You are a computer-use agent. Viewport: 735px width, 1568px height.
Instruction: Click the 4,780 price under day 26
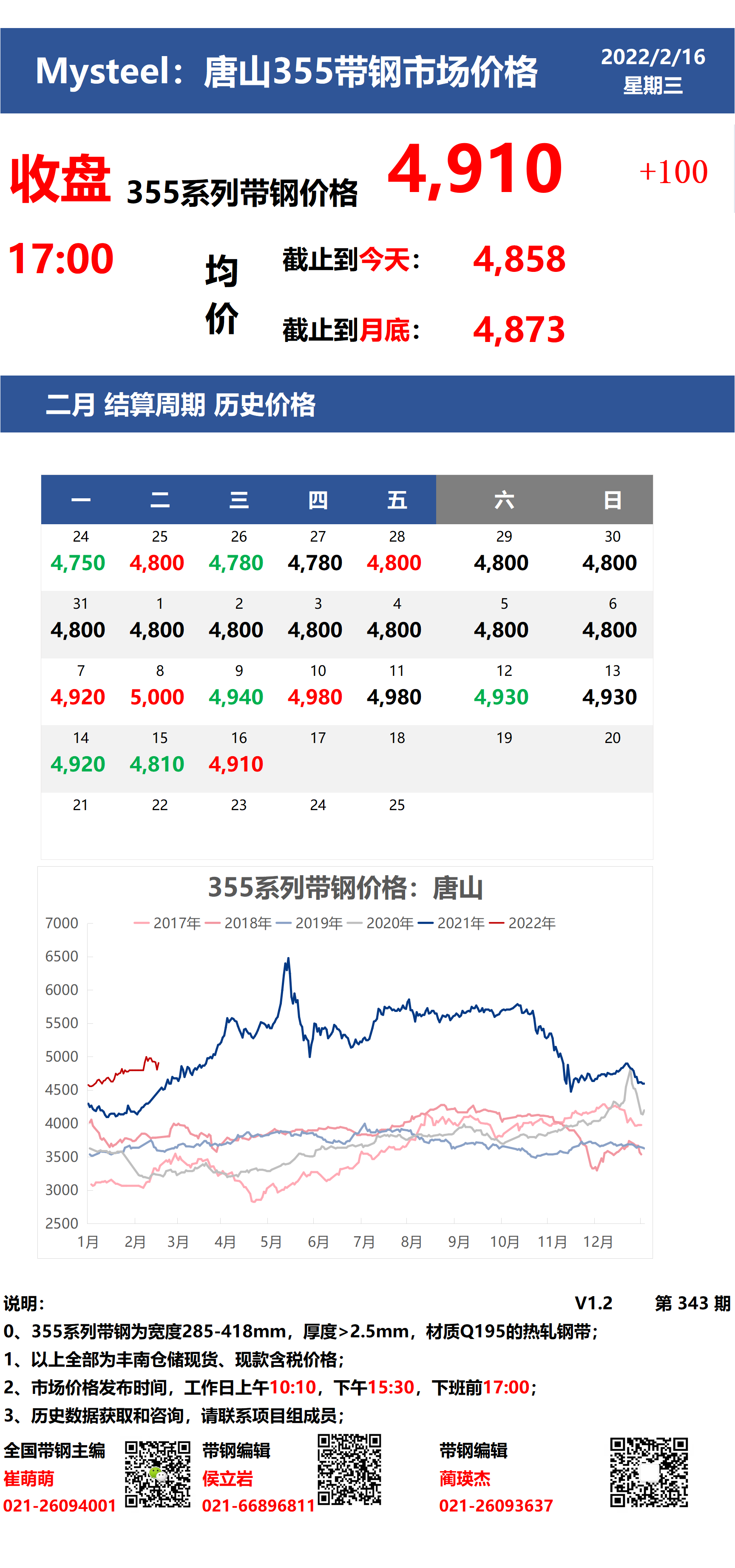pos(236,562)
